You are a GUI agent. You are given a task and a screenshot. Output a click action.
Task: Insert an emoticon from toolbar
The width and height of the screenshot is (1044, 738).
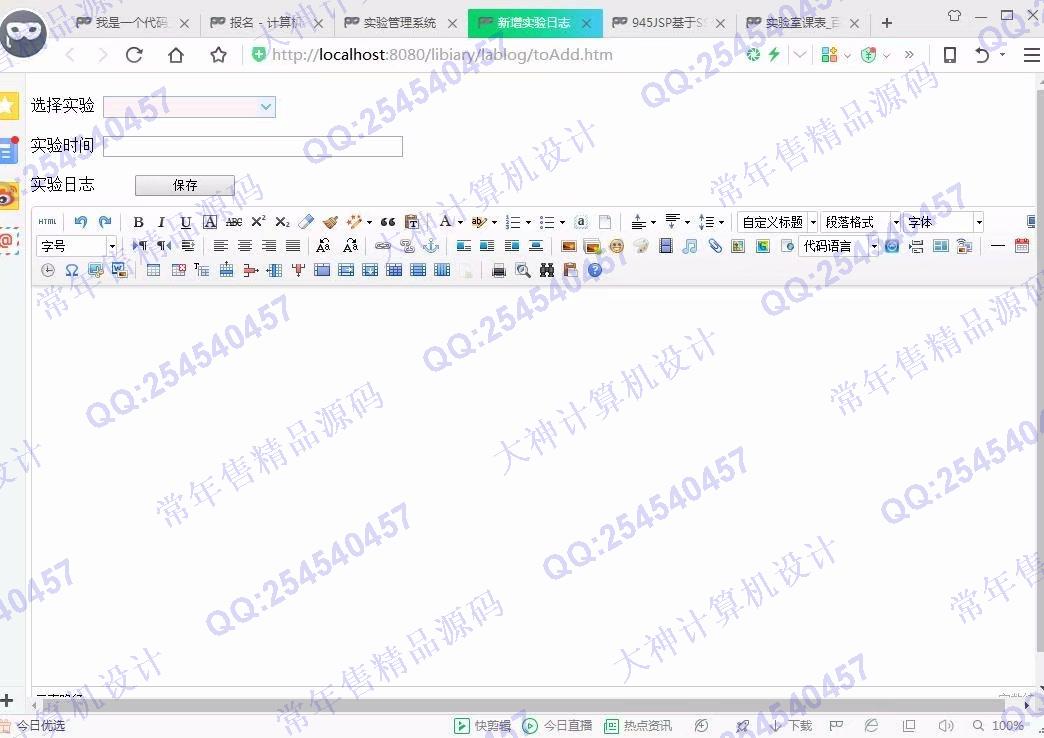(616, 246)
